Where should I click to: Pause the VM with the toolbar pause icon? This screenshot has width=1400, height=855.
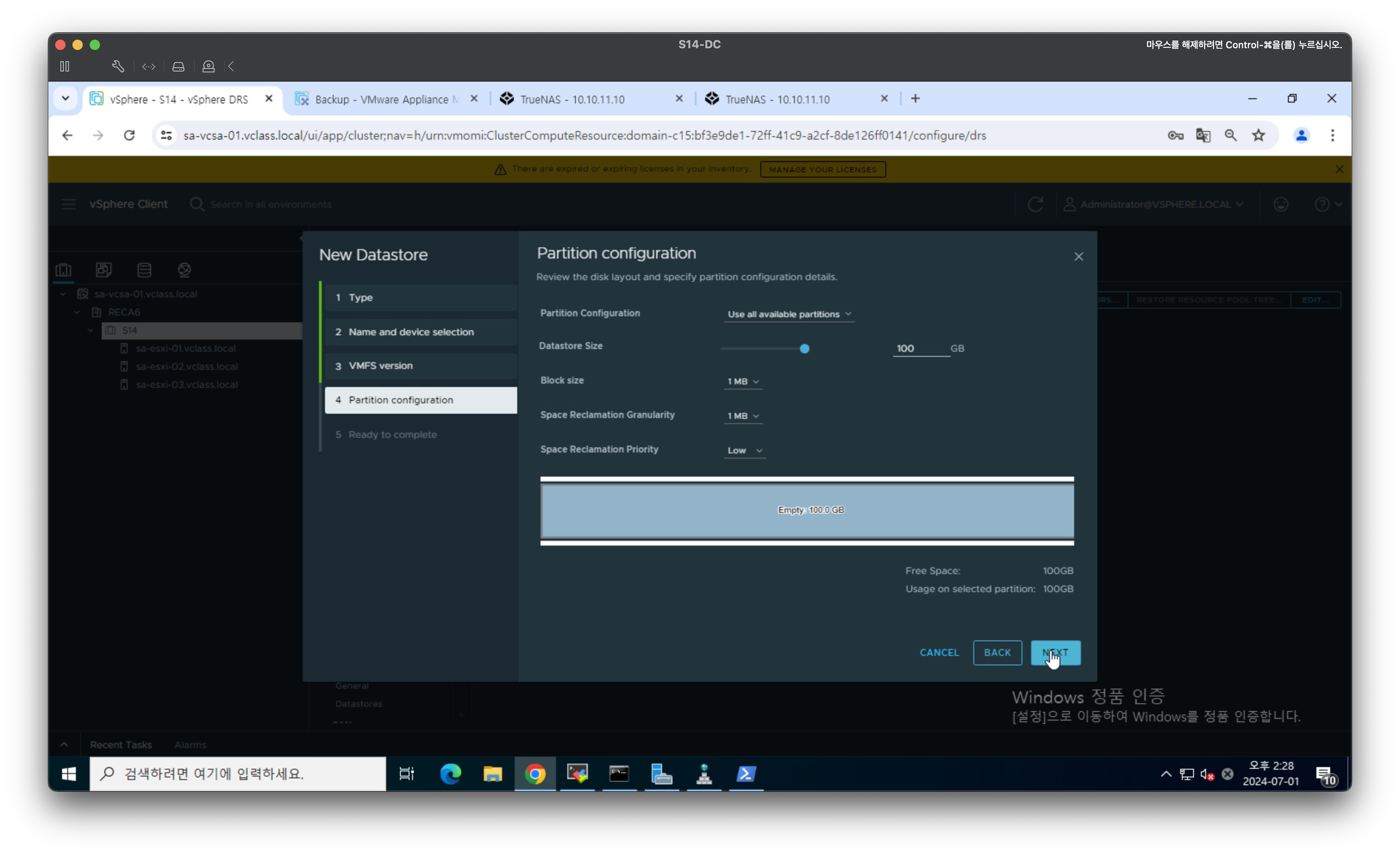tap(65, 66)
